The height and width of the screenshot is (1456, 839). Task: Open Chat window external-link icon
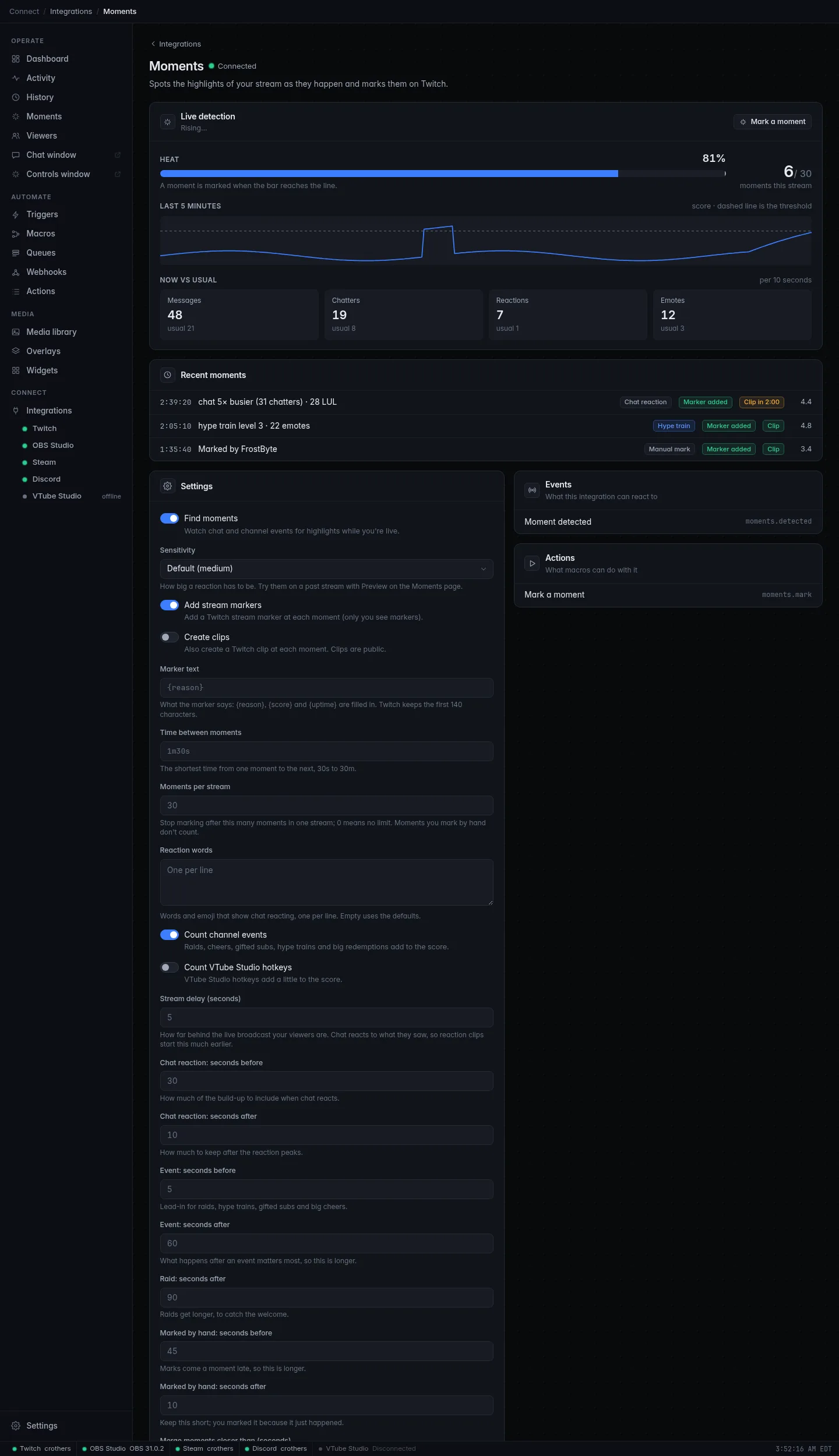[118, 155]
